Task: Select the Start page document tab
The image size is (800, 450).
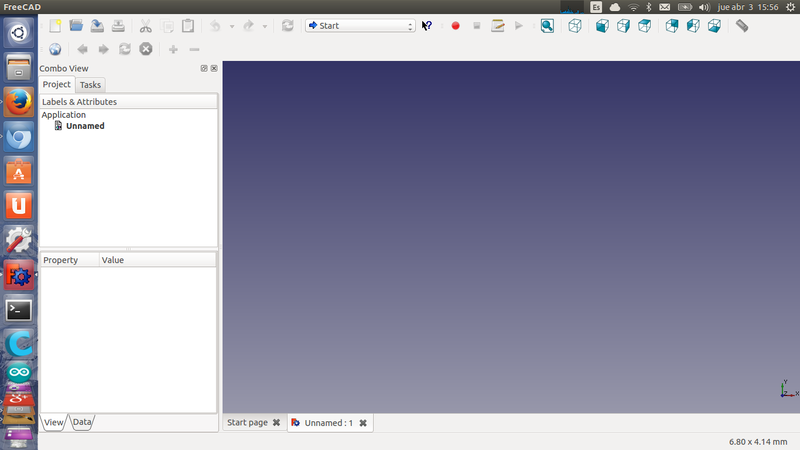Action: 247,423
